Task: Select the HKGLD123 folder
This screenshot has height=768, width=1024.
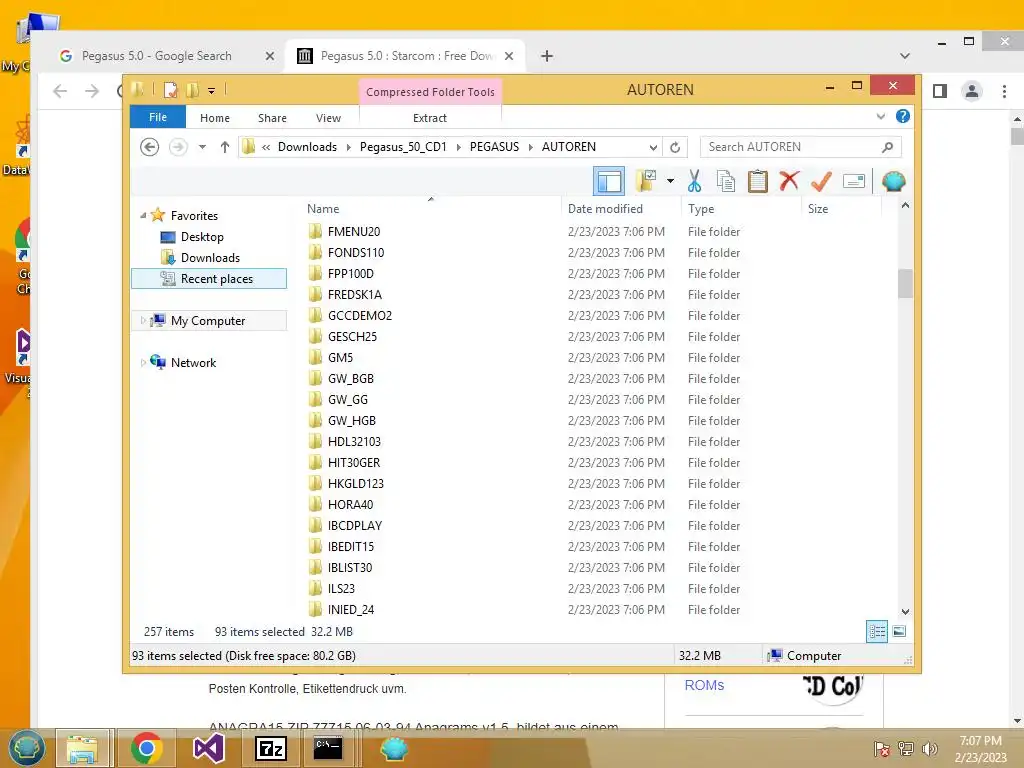Action: [355, 483]
